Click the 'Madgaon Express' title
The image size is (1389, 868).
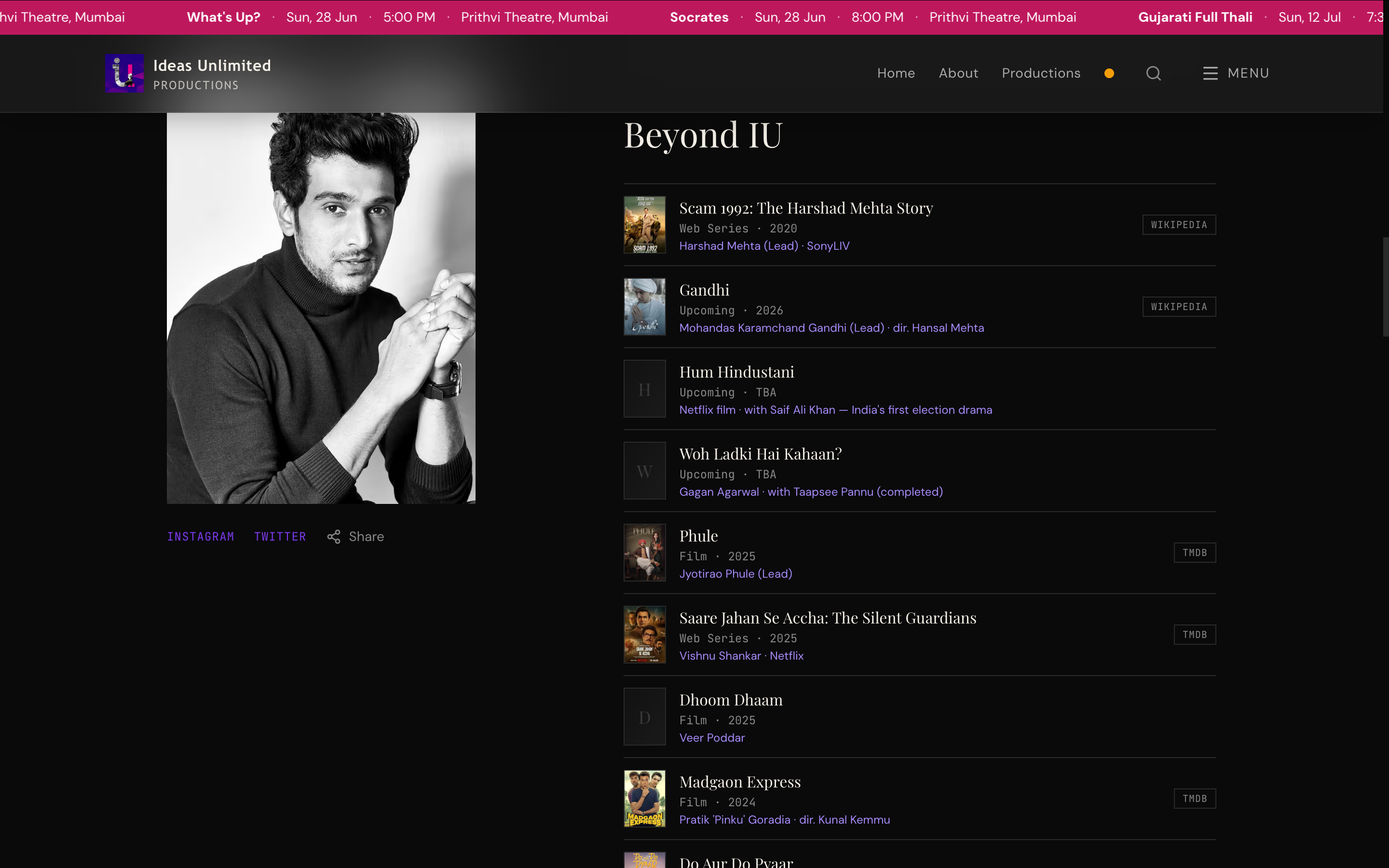pos(740,783)
